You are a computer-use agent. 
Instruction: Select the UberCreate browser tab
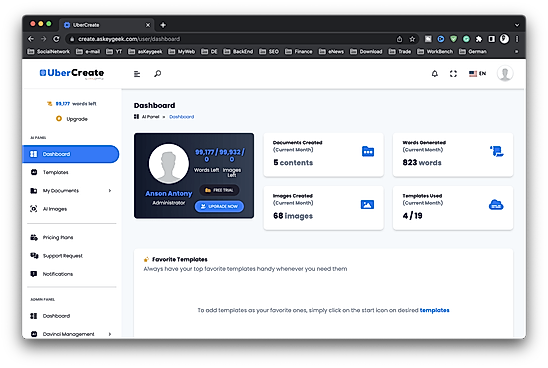pos(106,25)
